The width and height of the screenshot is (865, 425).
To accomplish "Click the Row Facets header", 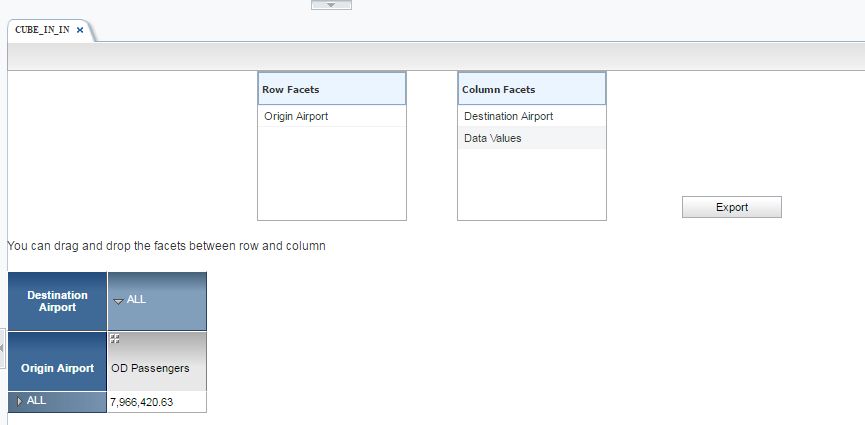I will click(x=331, y=89).
